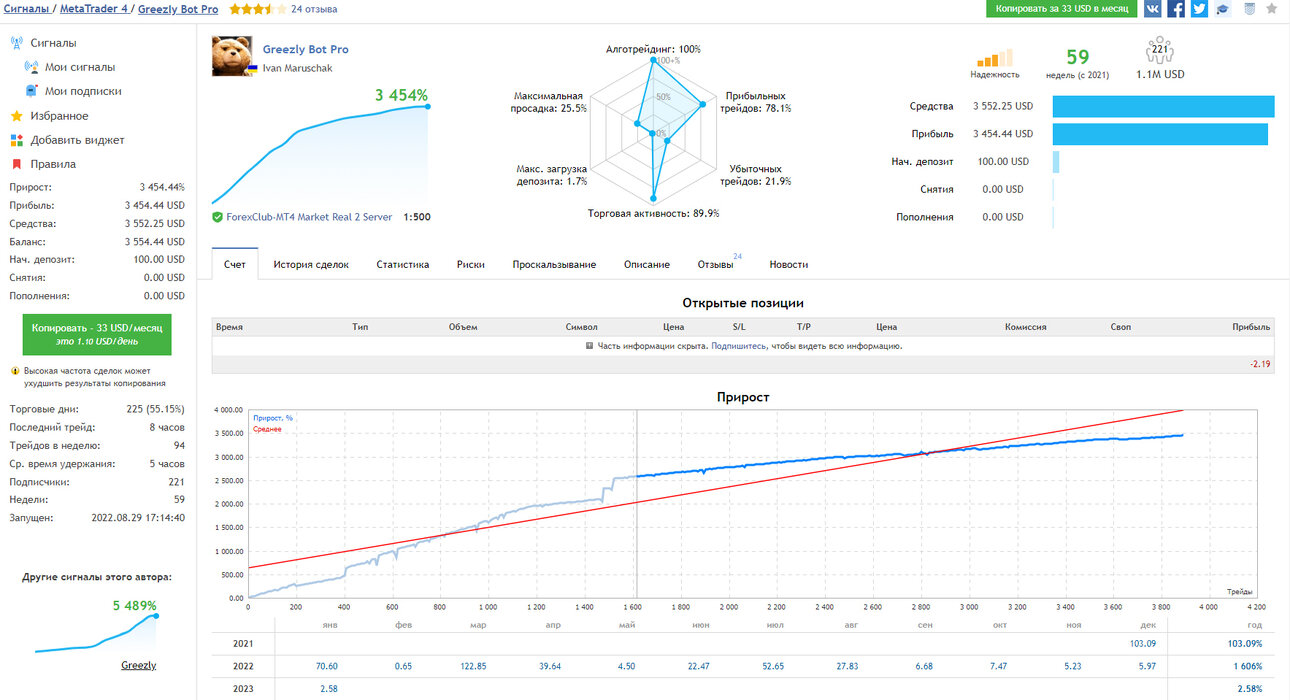Click the Своп column header
This screenshot has width=1290, height=700.
tap(1121, 327)
